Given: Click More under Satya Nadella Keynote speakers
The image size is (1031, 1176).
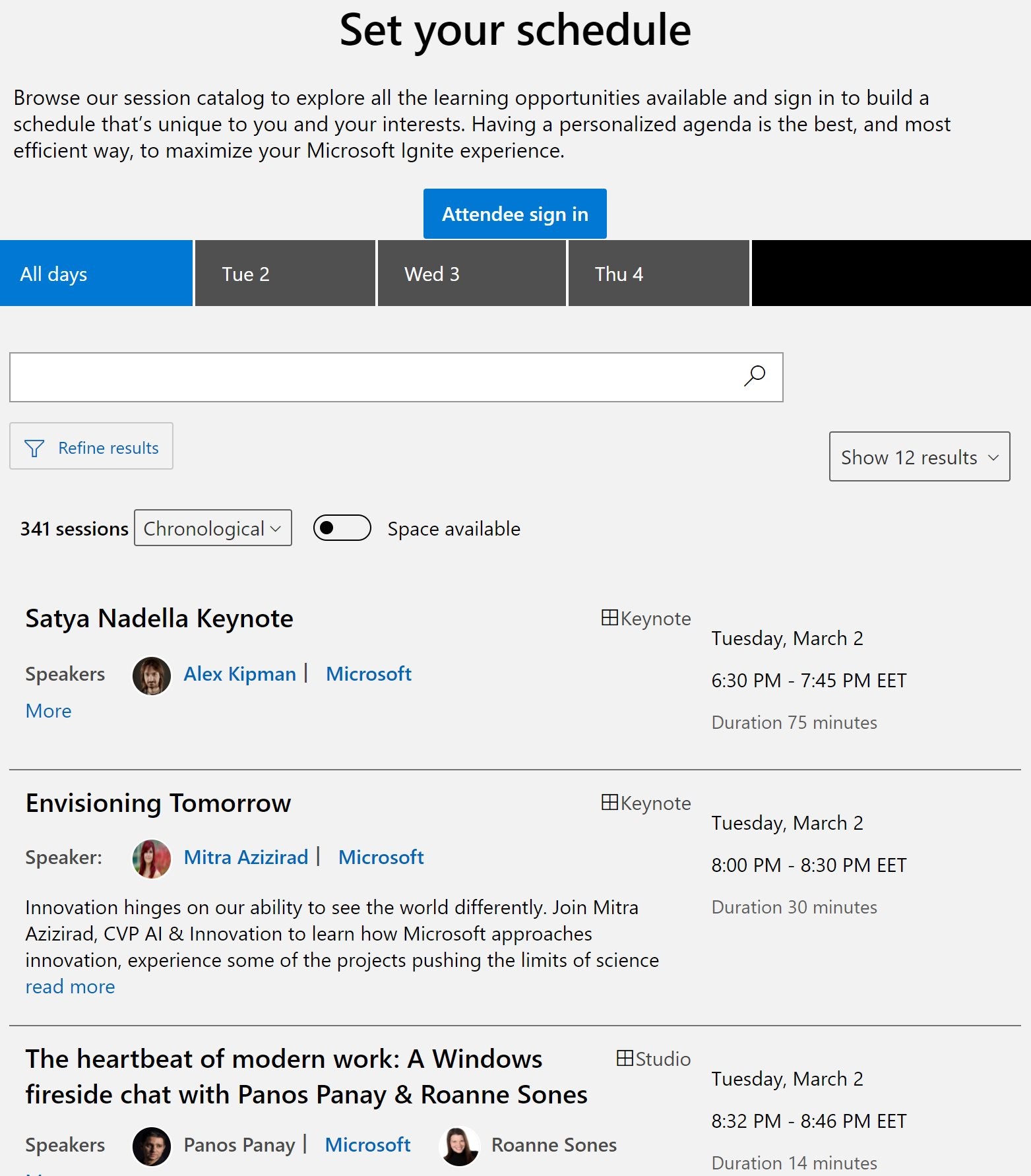Looking at the screenshot, I should [x=49, y=711].
